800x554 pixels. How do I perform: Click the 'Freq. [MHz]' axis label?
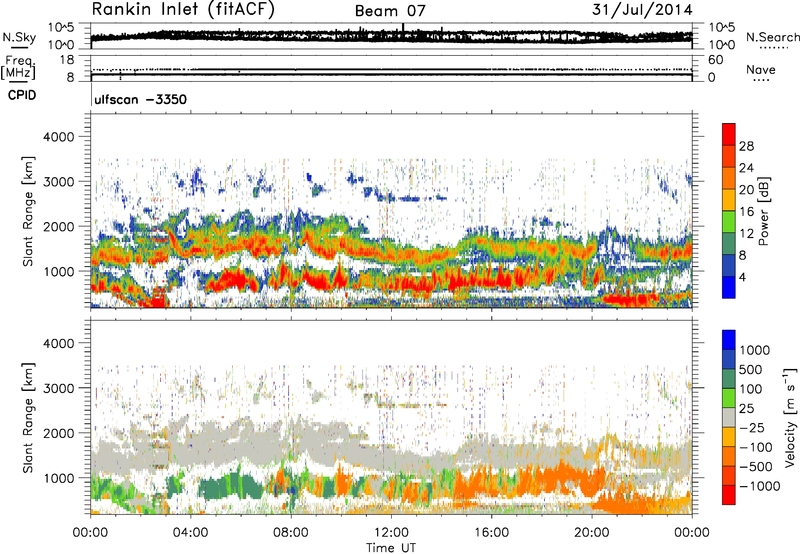tap(18, 67)
